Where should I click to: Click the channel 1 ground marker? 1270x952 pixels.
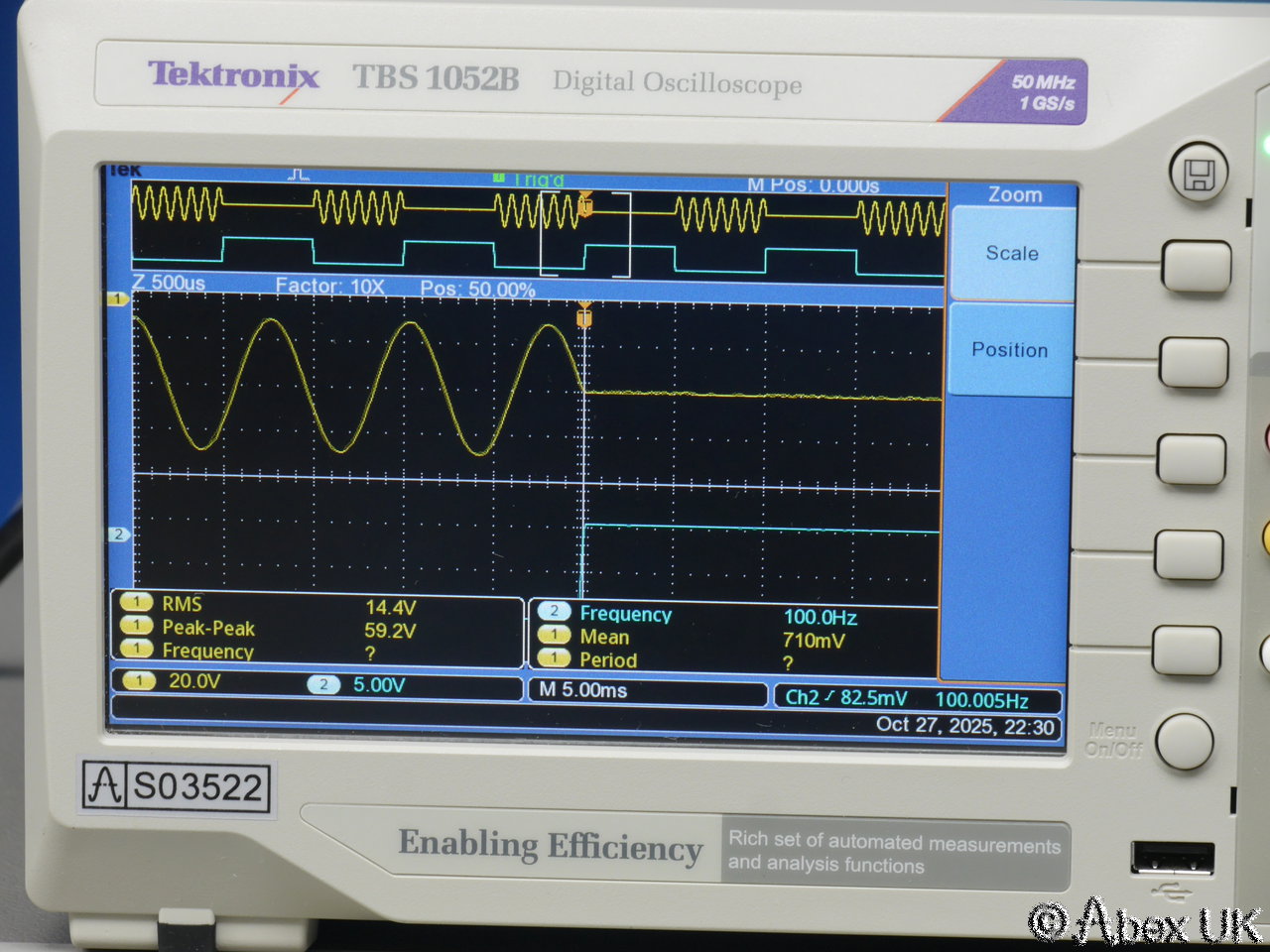[118, 298]
